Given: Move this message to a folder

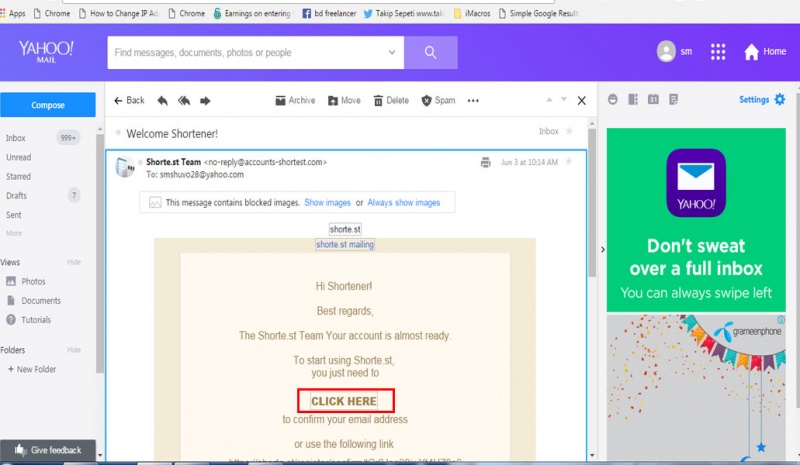Looking at the screenshot, I should (x=344, y=101).
